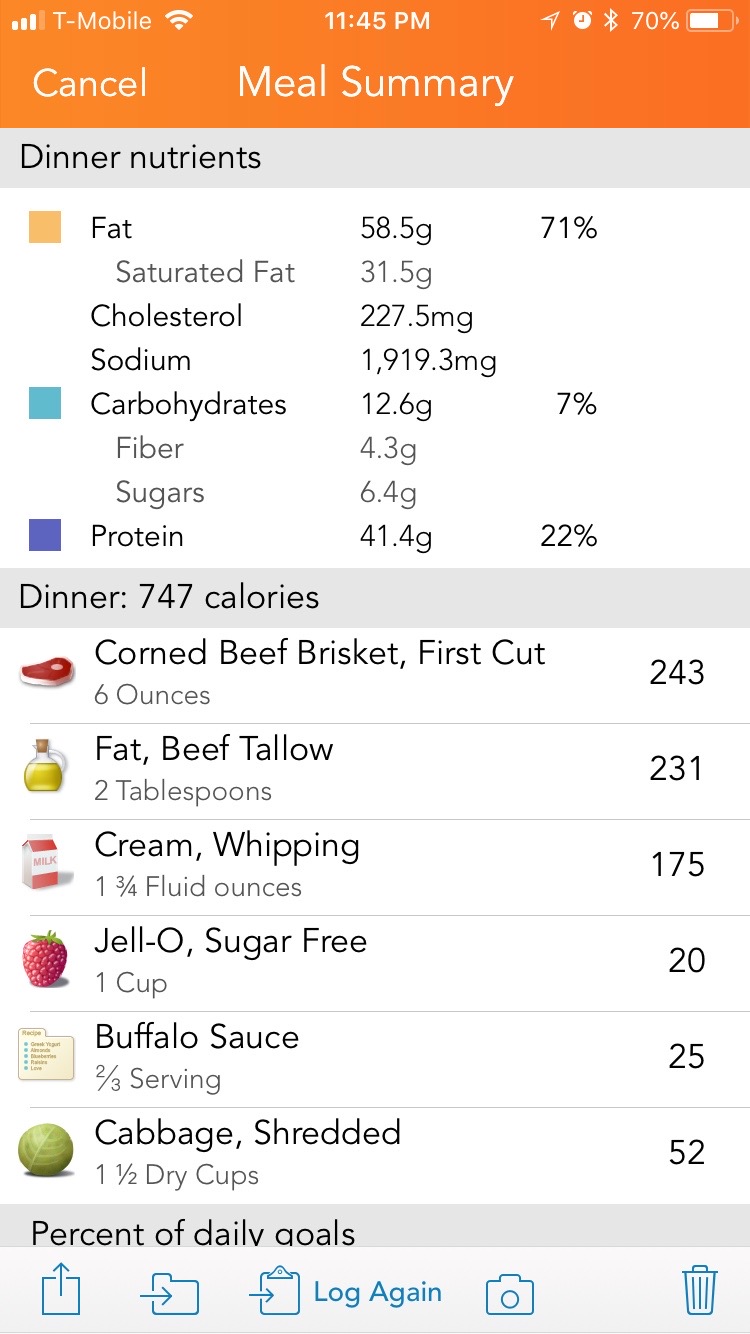The height and width of the screenshot is (1334, 750).
Task: Open the camera icon in toolbar
Action: tap(509, 1294)
